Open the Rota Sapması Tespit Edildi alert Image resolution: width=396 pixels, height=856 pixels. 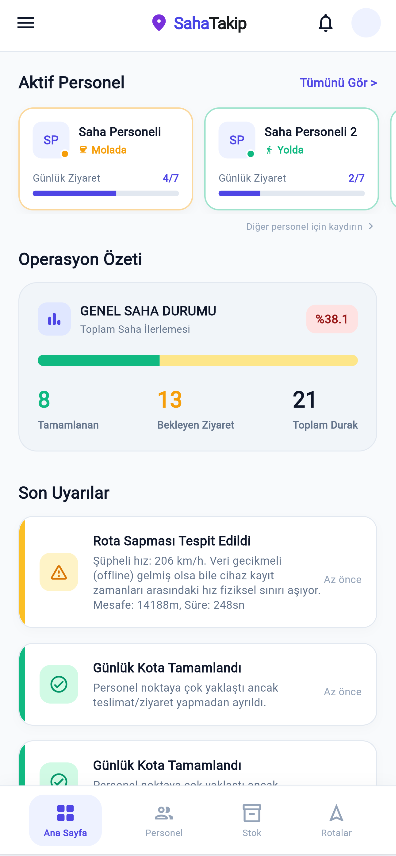point(198,572)
